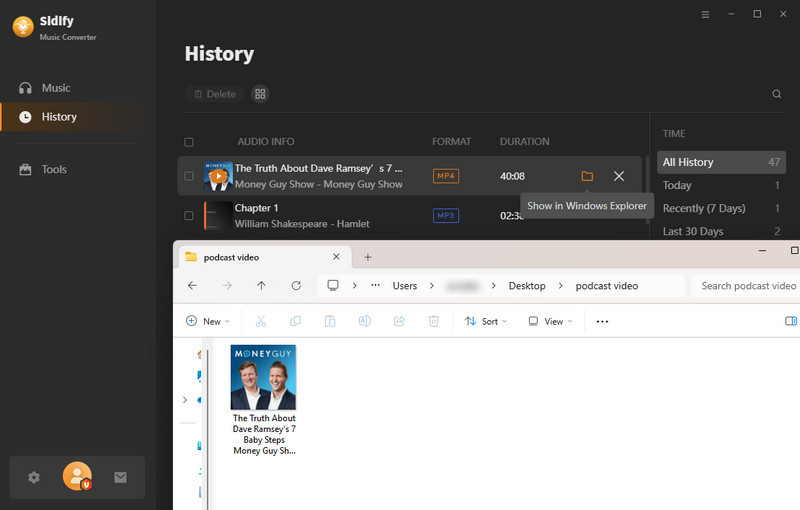Open the Sort dropdown in Explorer

[486, 321]
